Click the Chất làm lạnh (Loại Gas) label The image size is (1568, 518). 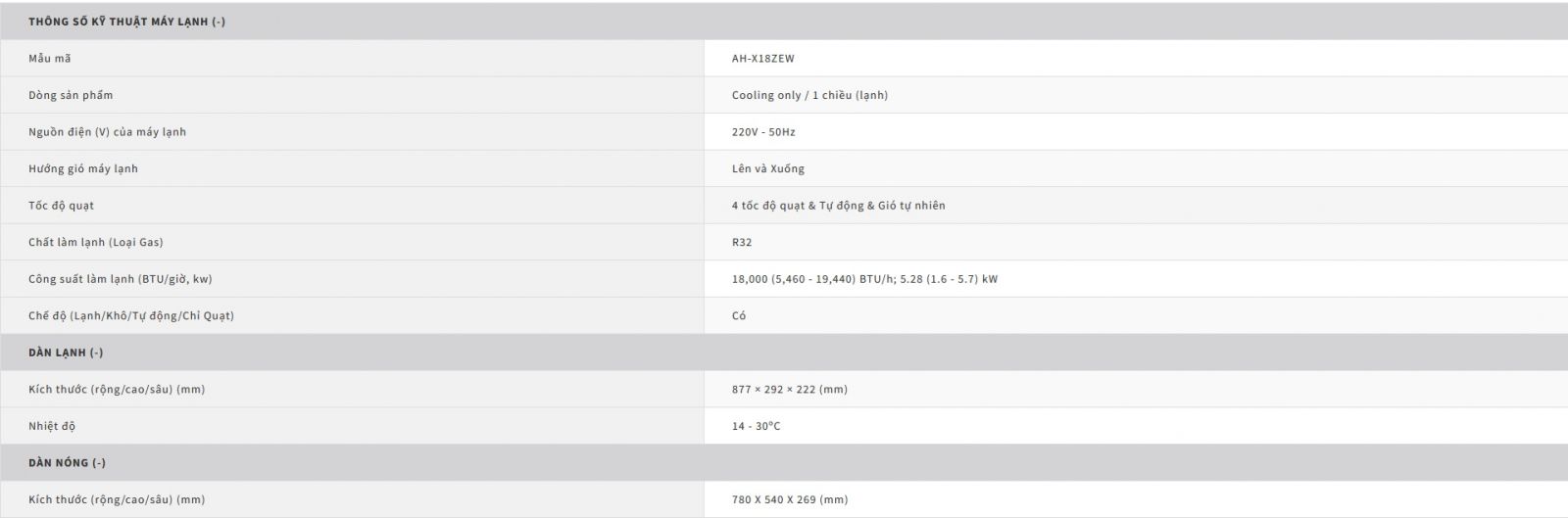(96, 242)
